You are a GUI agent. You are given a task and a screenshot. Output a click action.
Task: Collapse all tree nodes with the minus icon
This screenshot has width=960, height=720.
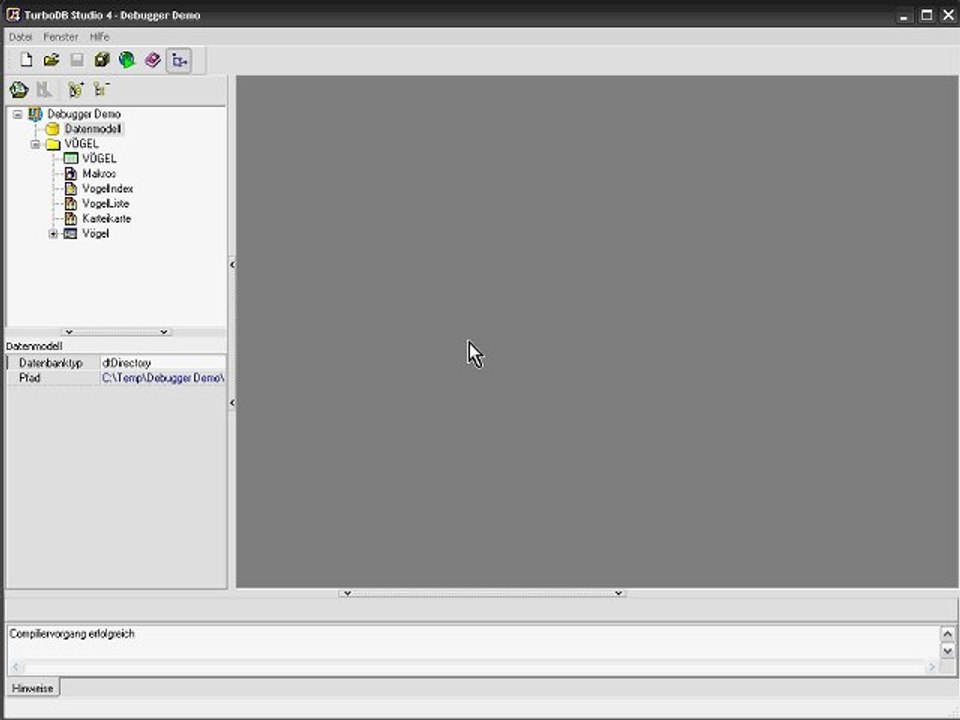click(101, 90)
